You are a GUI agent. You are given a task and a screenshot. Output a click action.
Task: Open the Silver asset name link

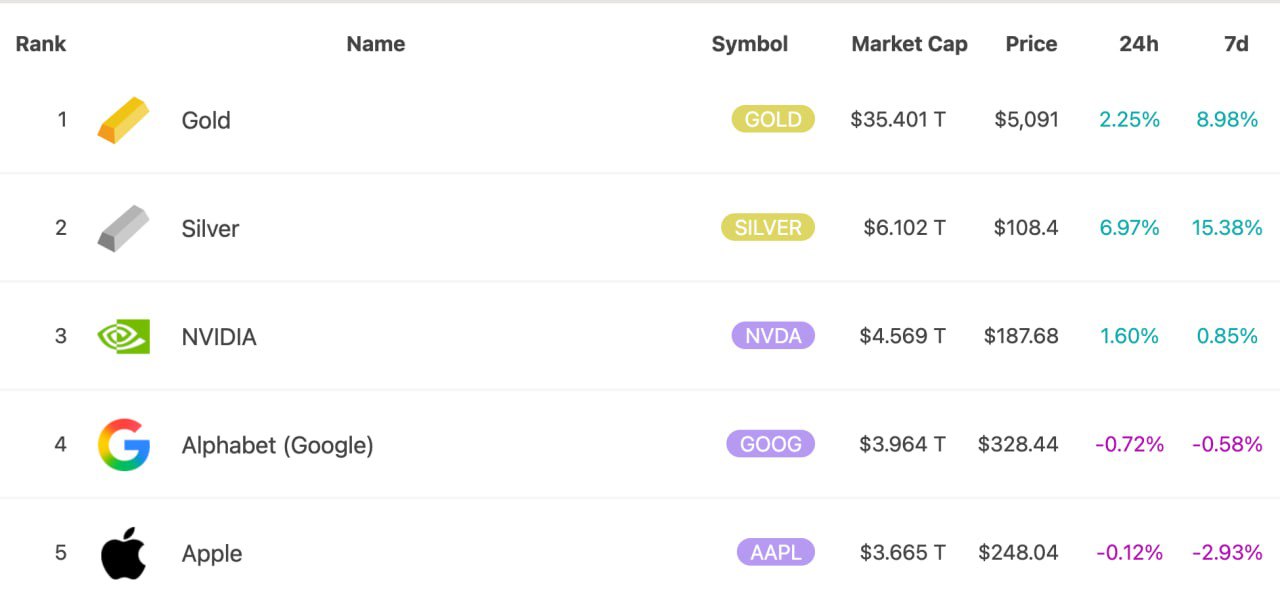coord(210,229)
